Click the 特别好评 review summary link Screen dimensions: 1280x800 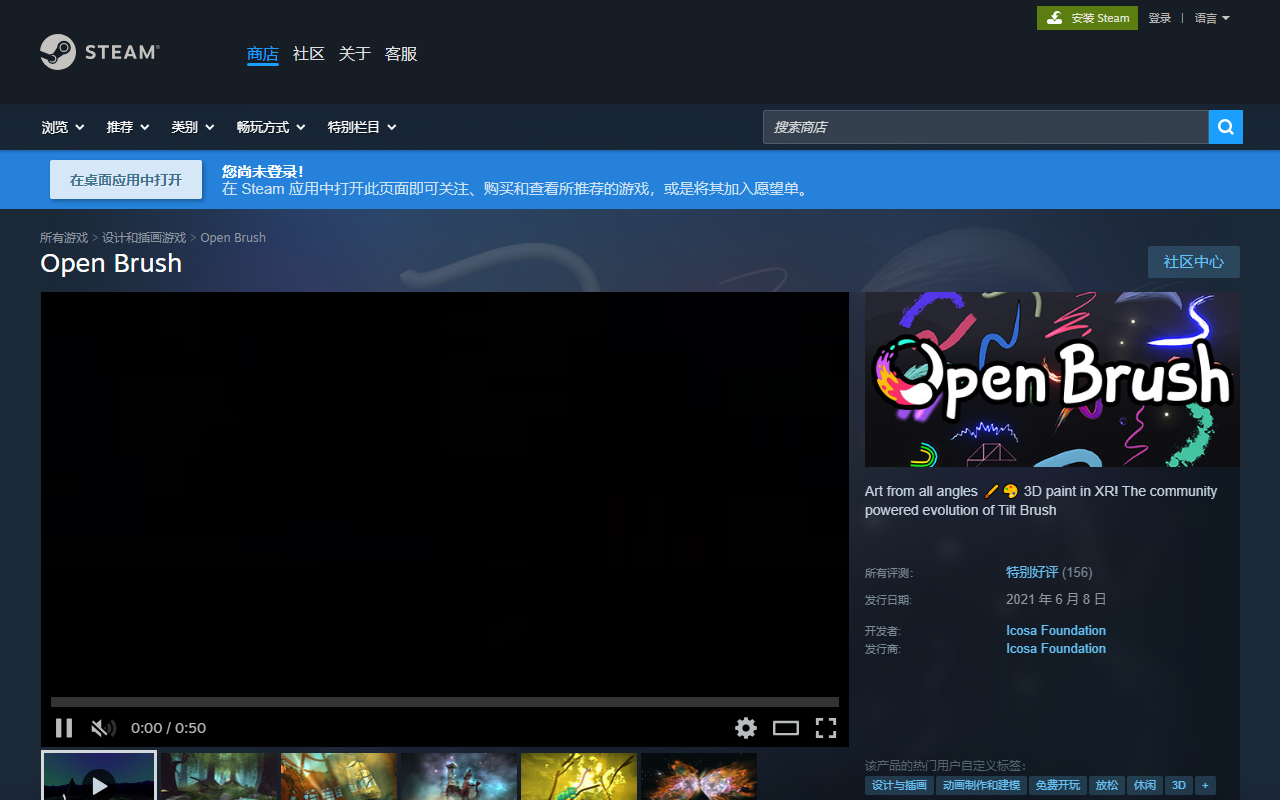(x=1032, y=572)
